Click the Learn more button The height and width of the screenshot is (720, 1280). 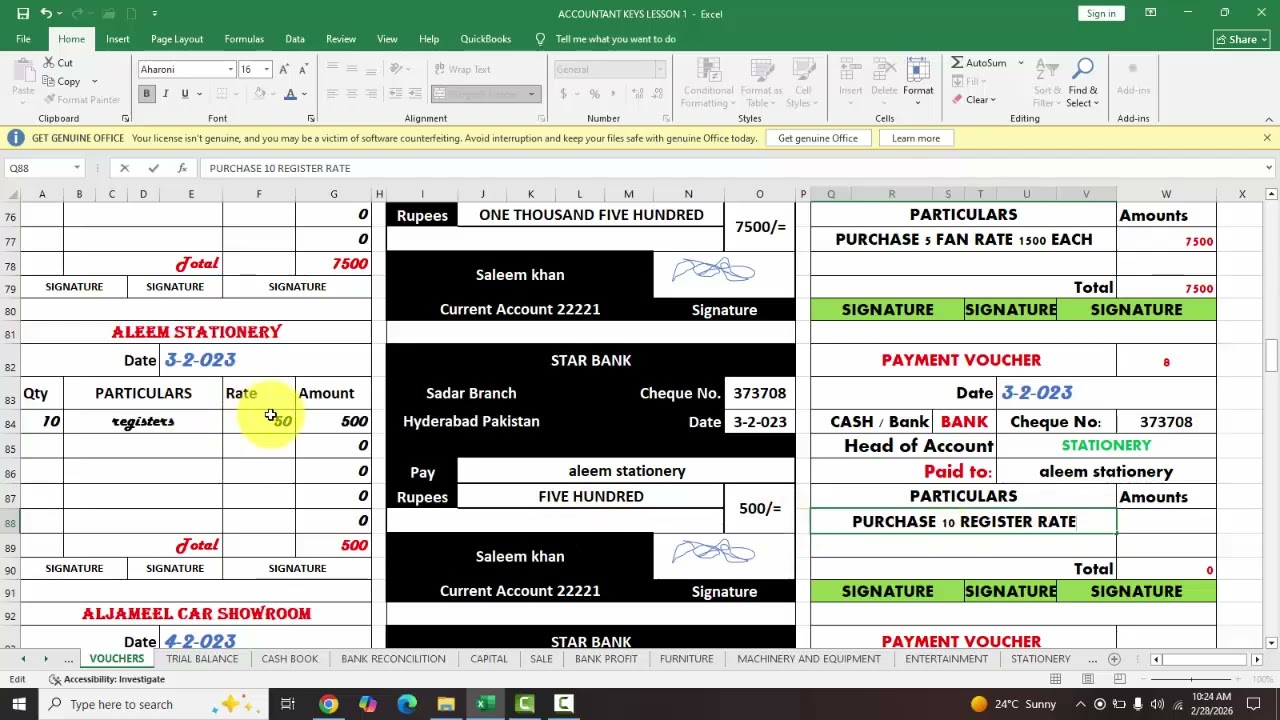[916, 138]
